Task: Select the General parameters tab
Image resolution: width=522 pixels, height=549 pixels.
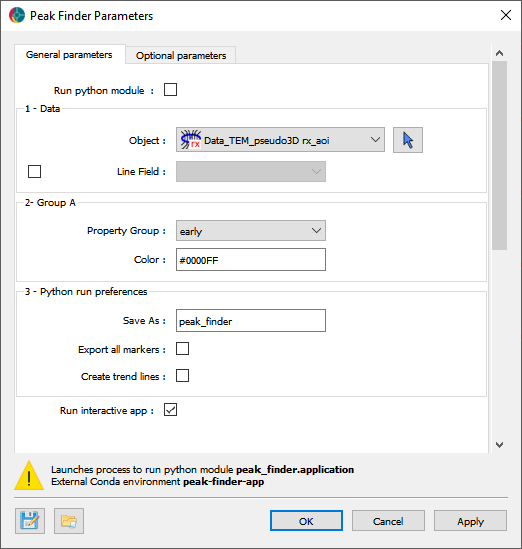Action: (x=69, y=55)
